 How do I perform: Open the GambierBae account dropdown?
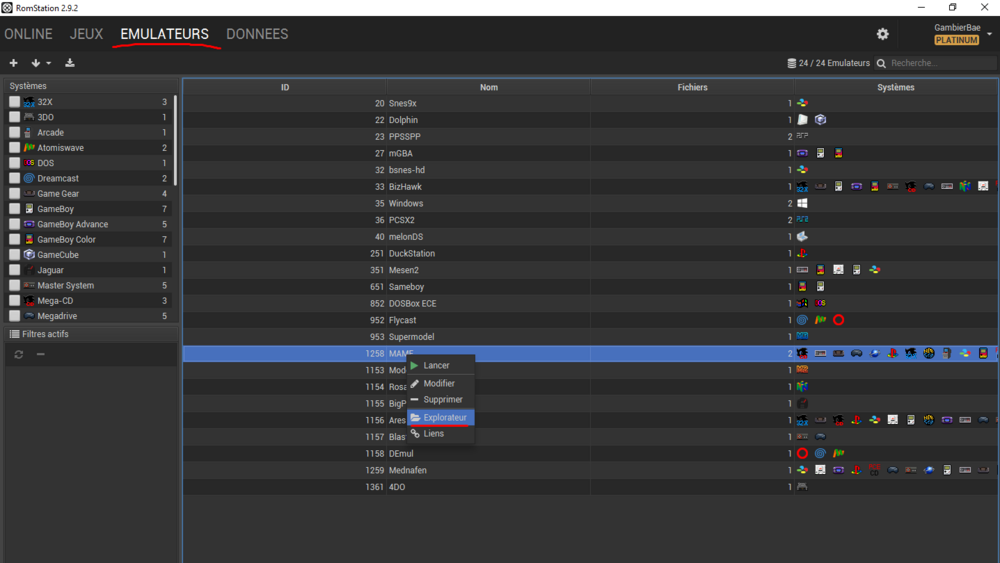click(989, 34)
